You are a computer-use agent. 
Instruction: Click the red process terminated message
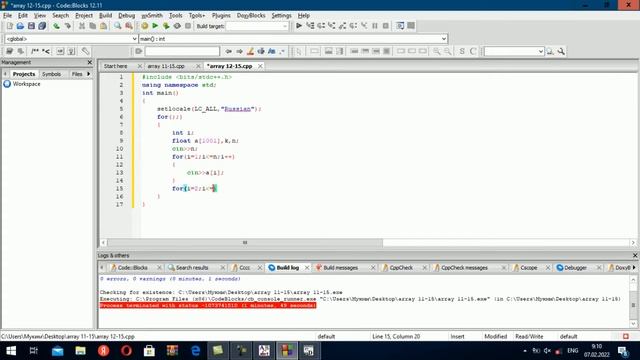point(208,305)
